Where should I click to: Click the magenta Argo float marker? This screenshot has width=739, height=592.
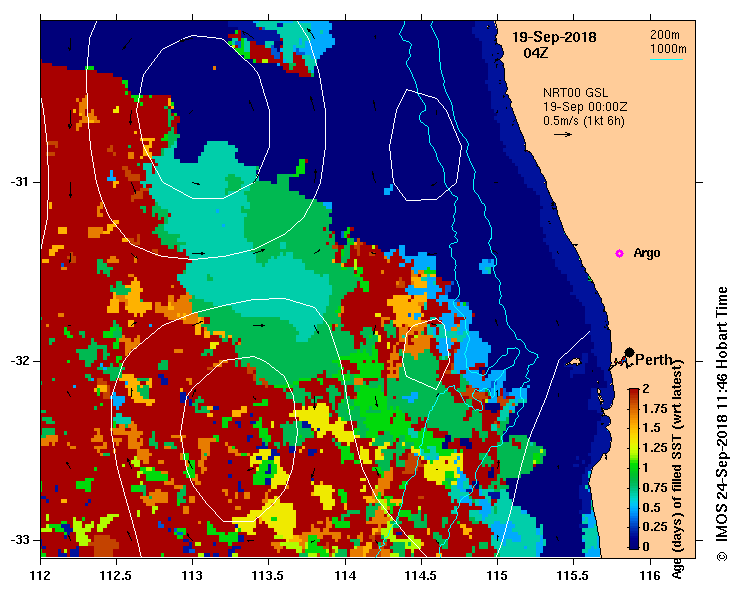tap(619, 254)
